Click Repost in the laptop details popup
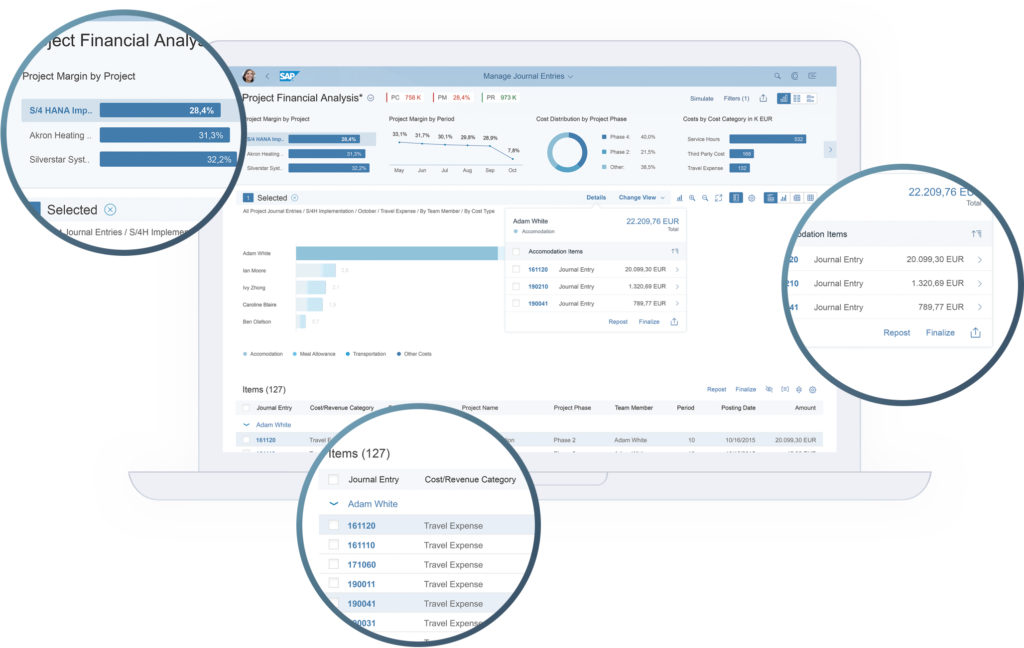1024x648 pixels. 618,322
